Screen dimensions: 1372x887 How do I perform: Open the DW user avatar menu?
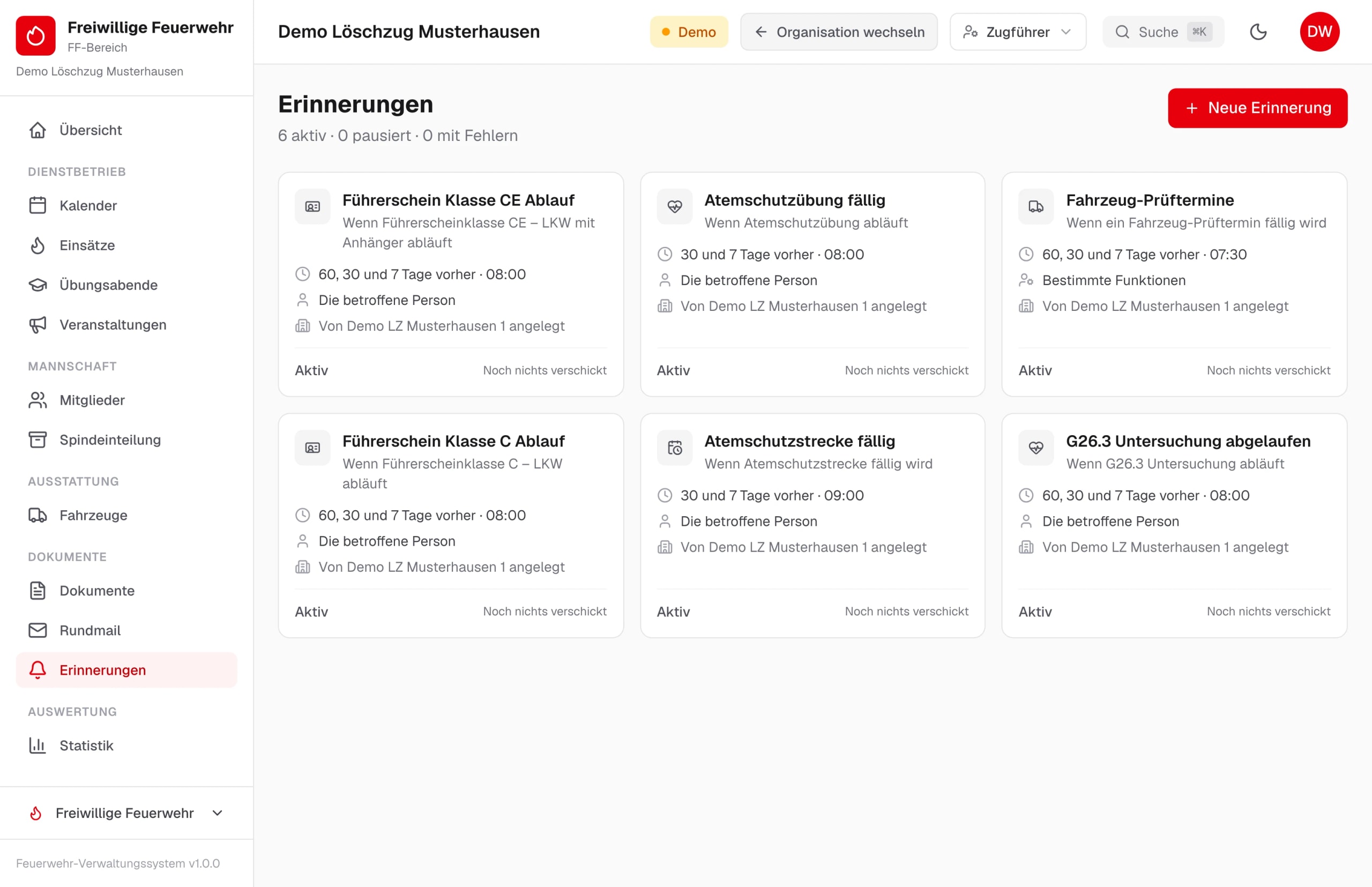(1319, 32)
